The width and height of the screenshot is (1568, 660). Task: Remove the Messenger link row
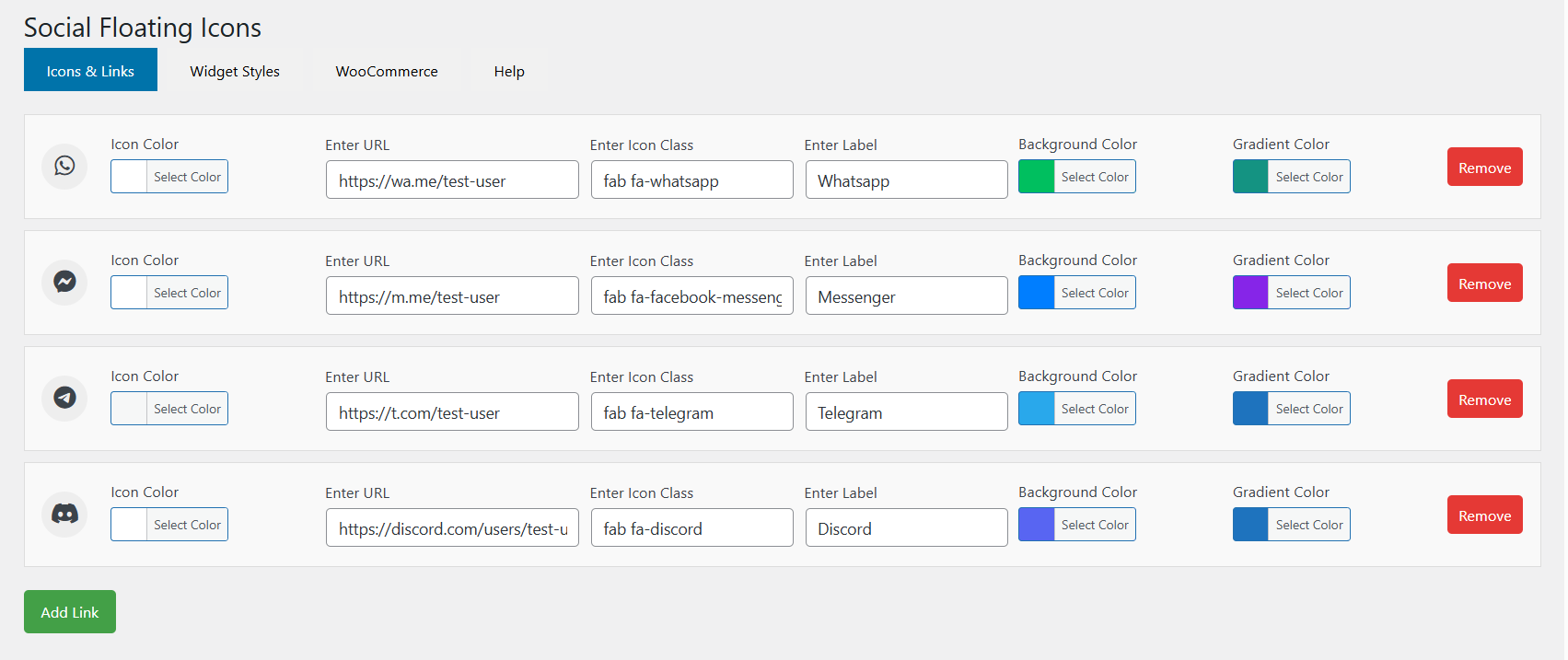1484,283
